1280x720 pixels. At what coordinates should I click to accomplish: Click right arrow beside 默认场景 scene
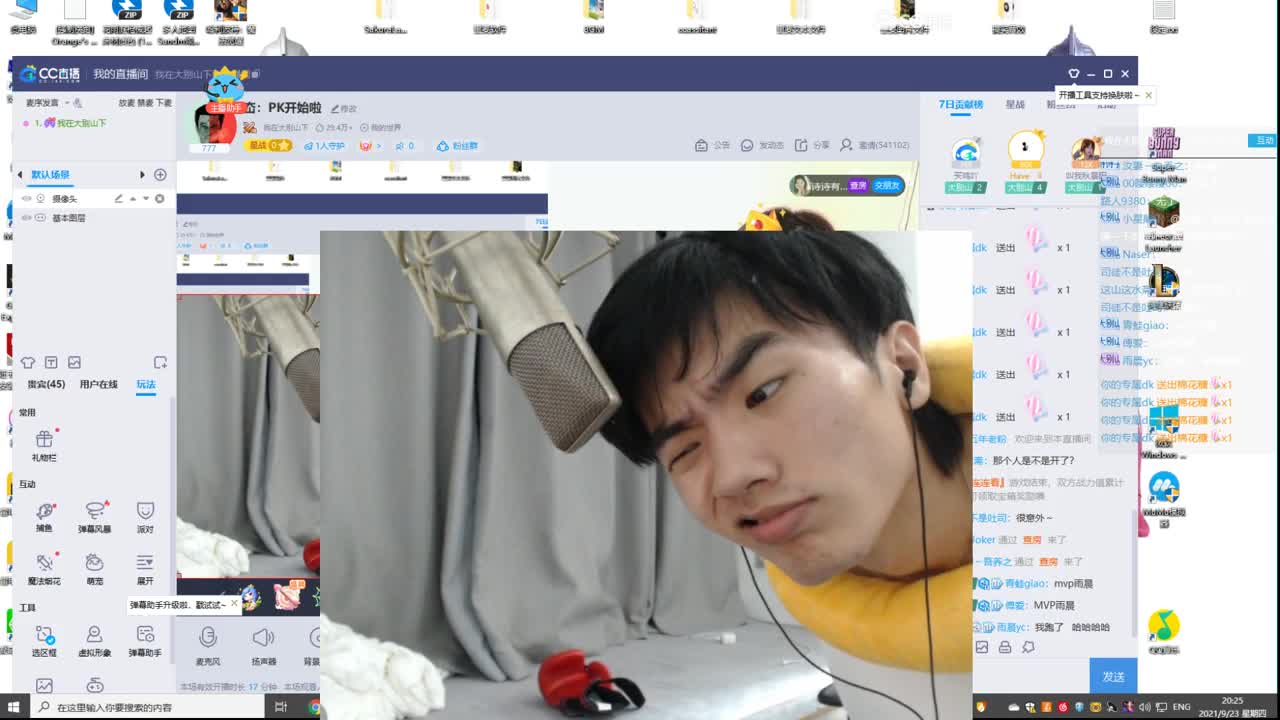point(143,173)
